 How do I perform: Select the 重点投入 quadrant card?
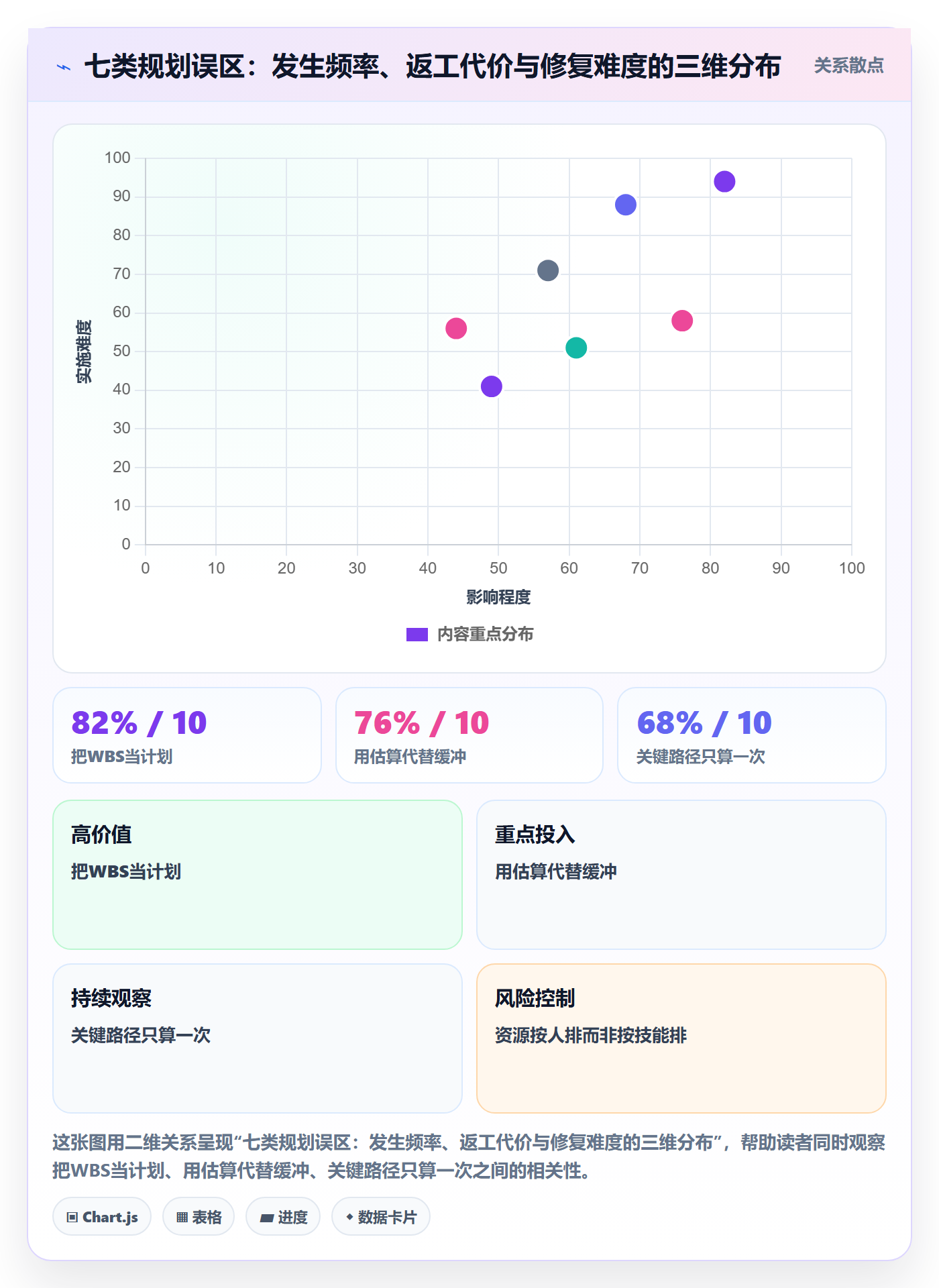pyautogui.click(x=681, y=875)
